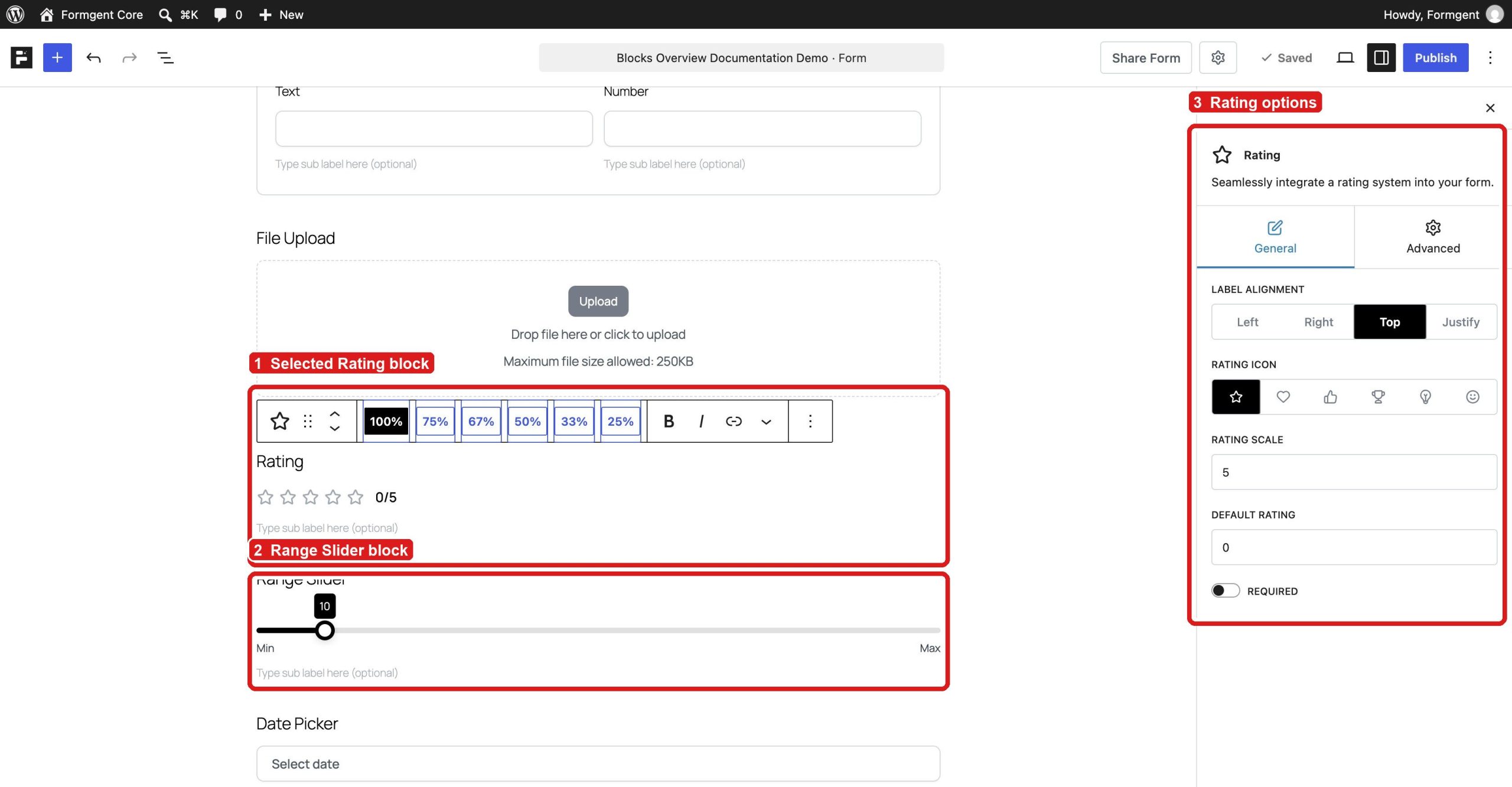This screenshot has height=787, width=1512.
Task: Pick the trophy rating icon
Action: point(1378,397)
